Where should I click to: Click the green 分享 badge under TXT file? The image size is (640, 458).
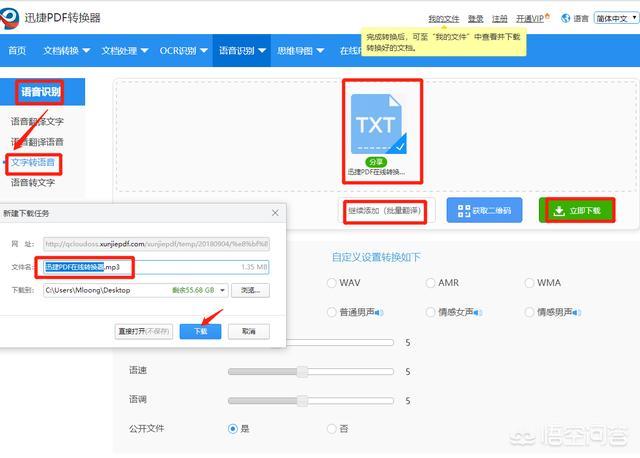(376, 162)
